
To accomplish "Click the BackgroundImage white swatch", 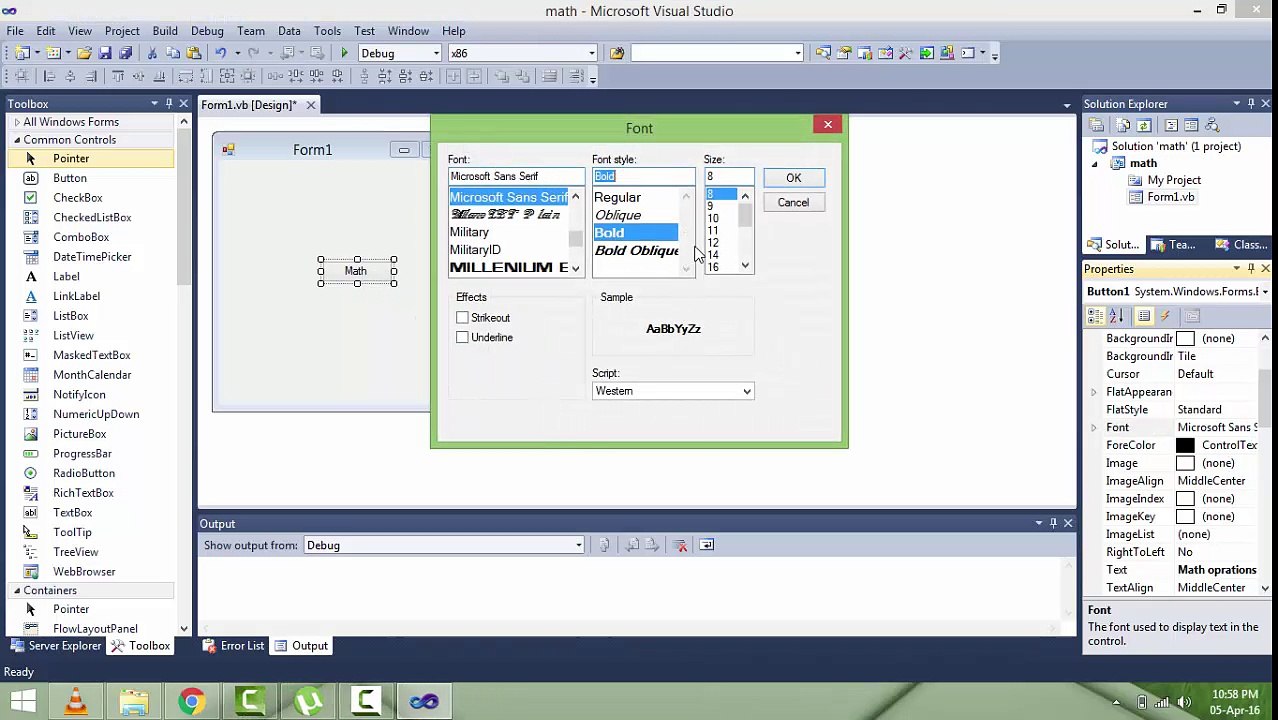I will (x=1185, y=339).
